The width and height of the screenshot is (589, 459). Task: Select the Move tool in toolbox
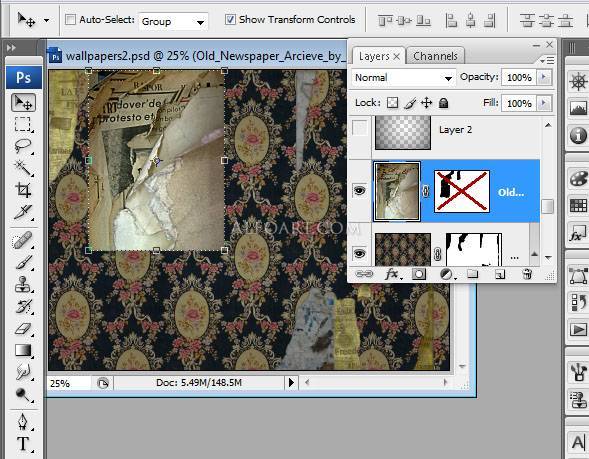pyautogui.click(x=24, y=103)
